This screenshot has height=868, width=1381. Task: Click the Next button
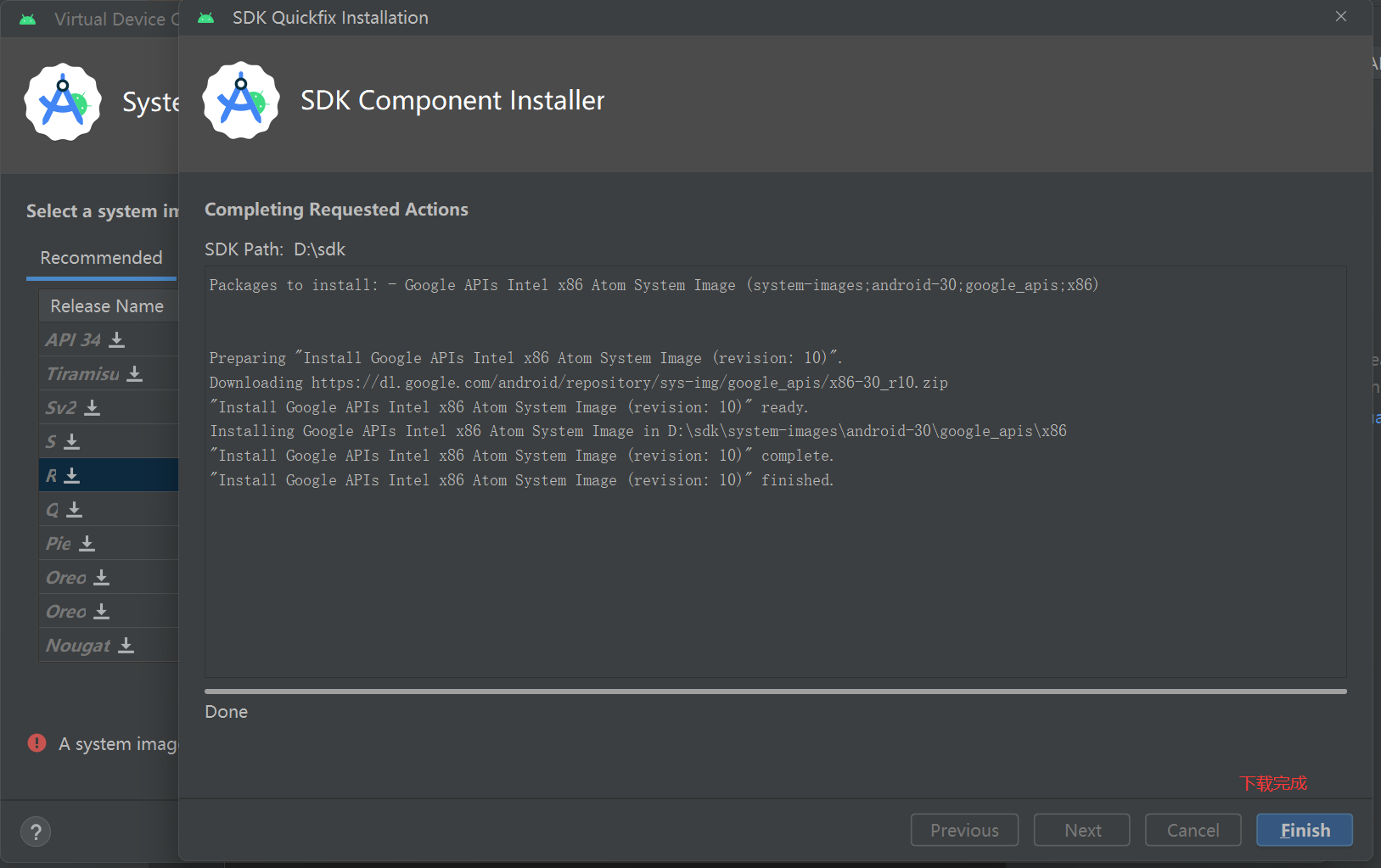(1082, 830)
